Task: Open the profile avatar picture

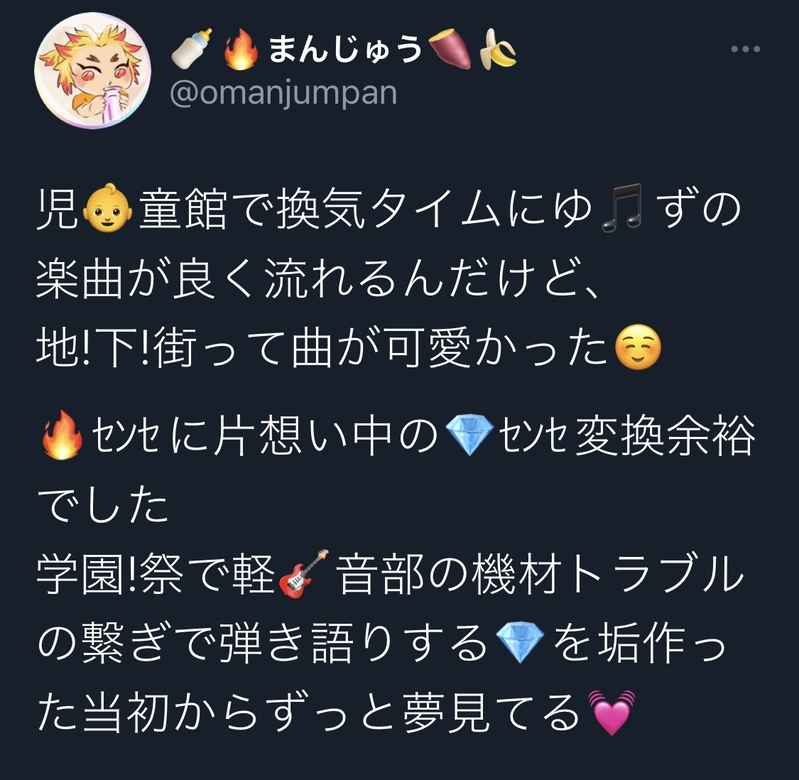Action: 93,70
